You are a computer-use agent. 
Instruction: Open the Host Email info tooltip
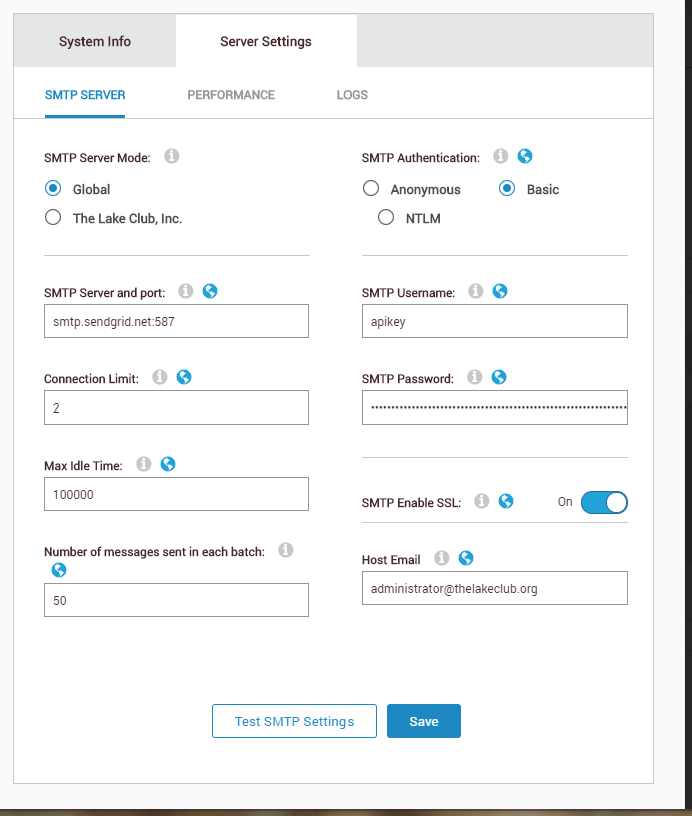click(x=441, y=558)
